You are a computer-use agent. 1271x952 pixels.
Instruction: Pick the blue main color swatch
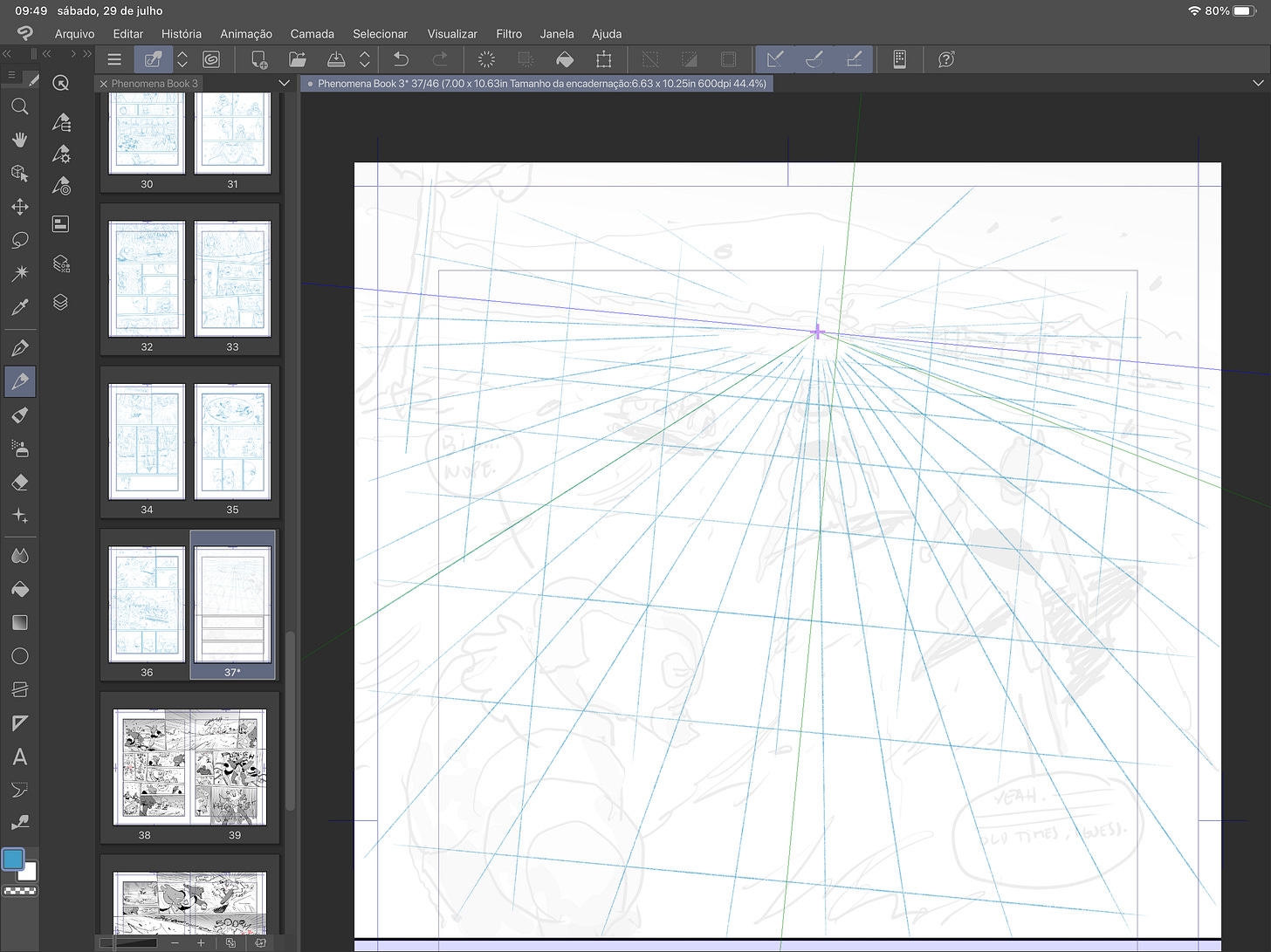click(13, 860)
